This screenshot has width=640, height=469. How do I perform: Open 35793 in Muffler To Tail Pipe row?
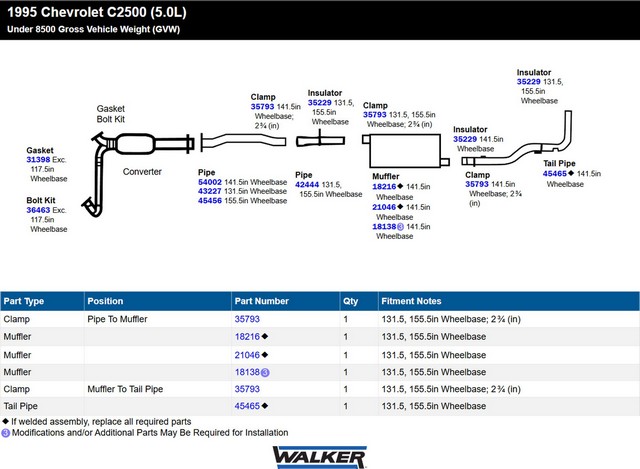(x=247, y=389)
